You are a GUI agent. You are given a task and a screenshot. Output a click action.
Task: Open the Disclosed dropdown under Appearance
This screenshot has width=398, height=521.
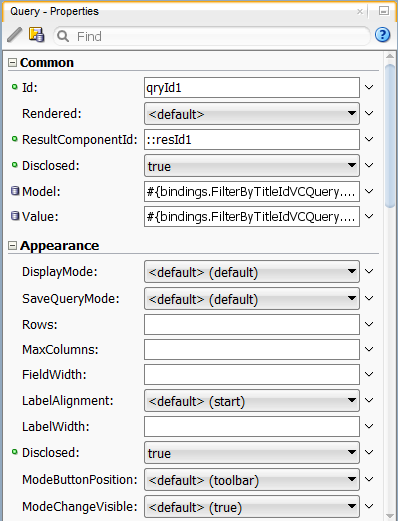coord(252,453)
